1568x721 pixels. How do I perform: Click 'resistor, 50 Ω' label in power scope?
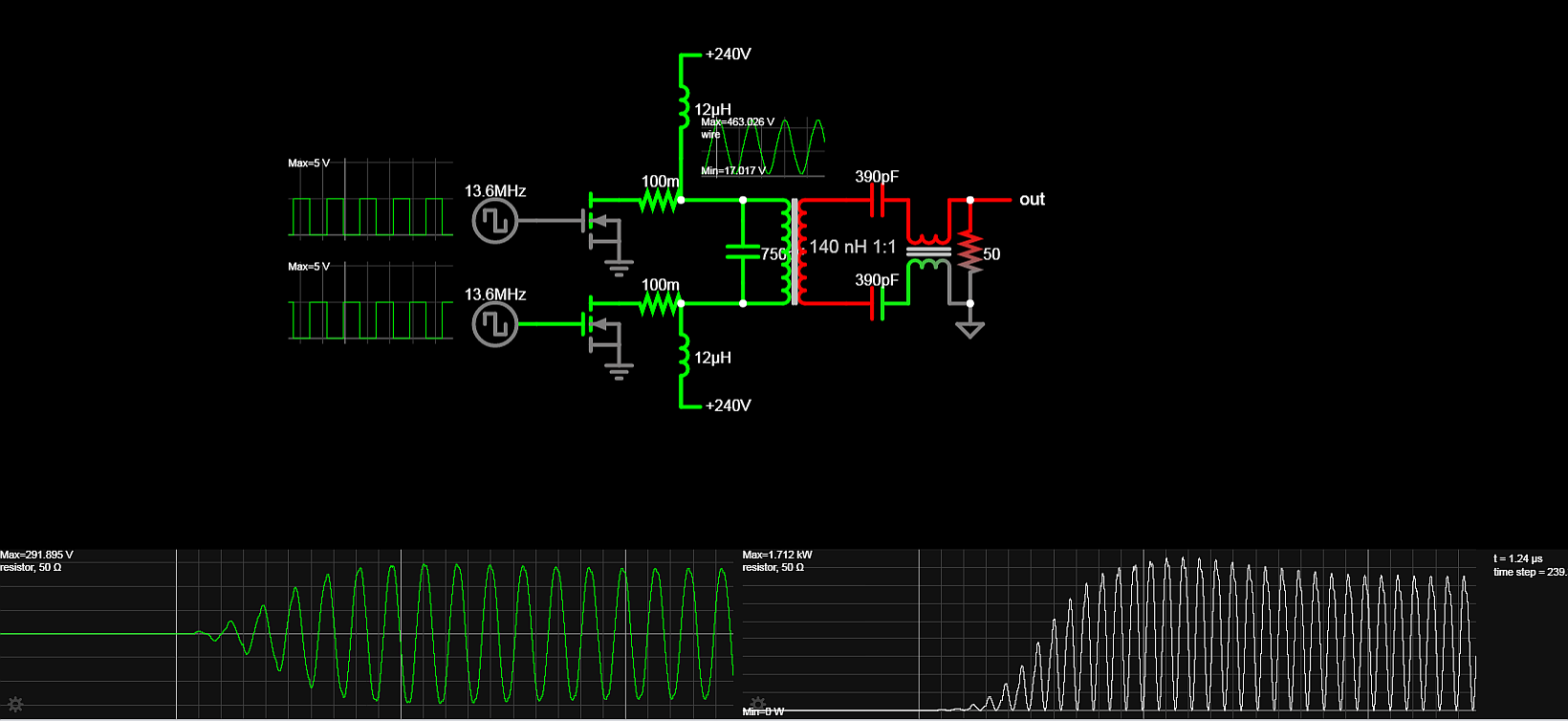point(773,567)
